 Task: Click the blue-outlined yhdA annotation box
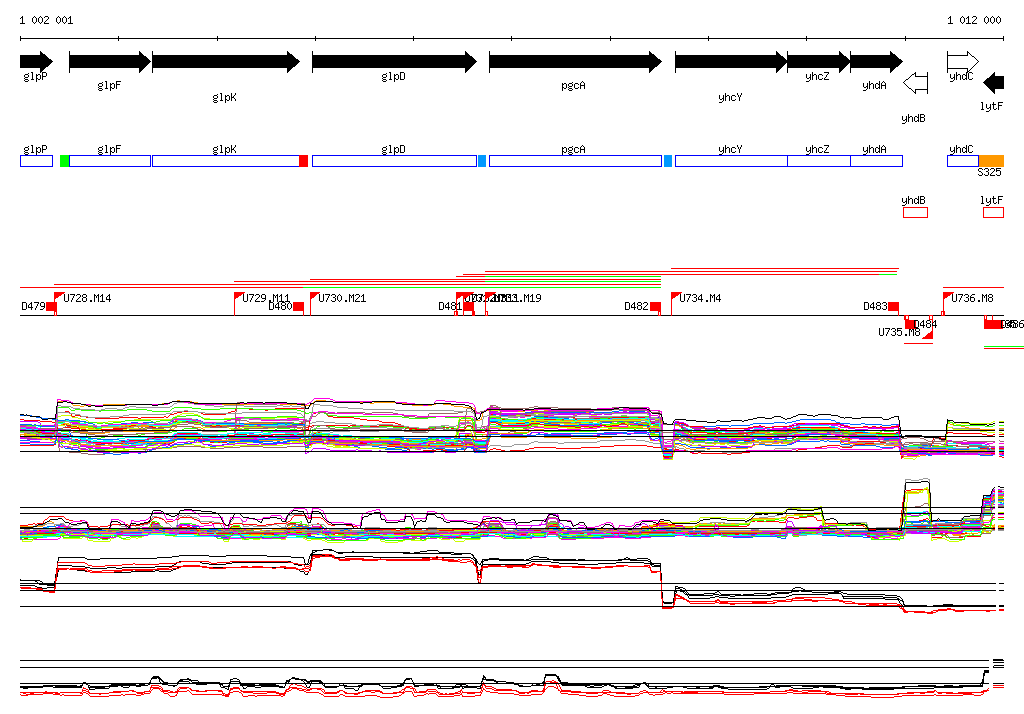click(x=877, y=161)
